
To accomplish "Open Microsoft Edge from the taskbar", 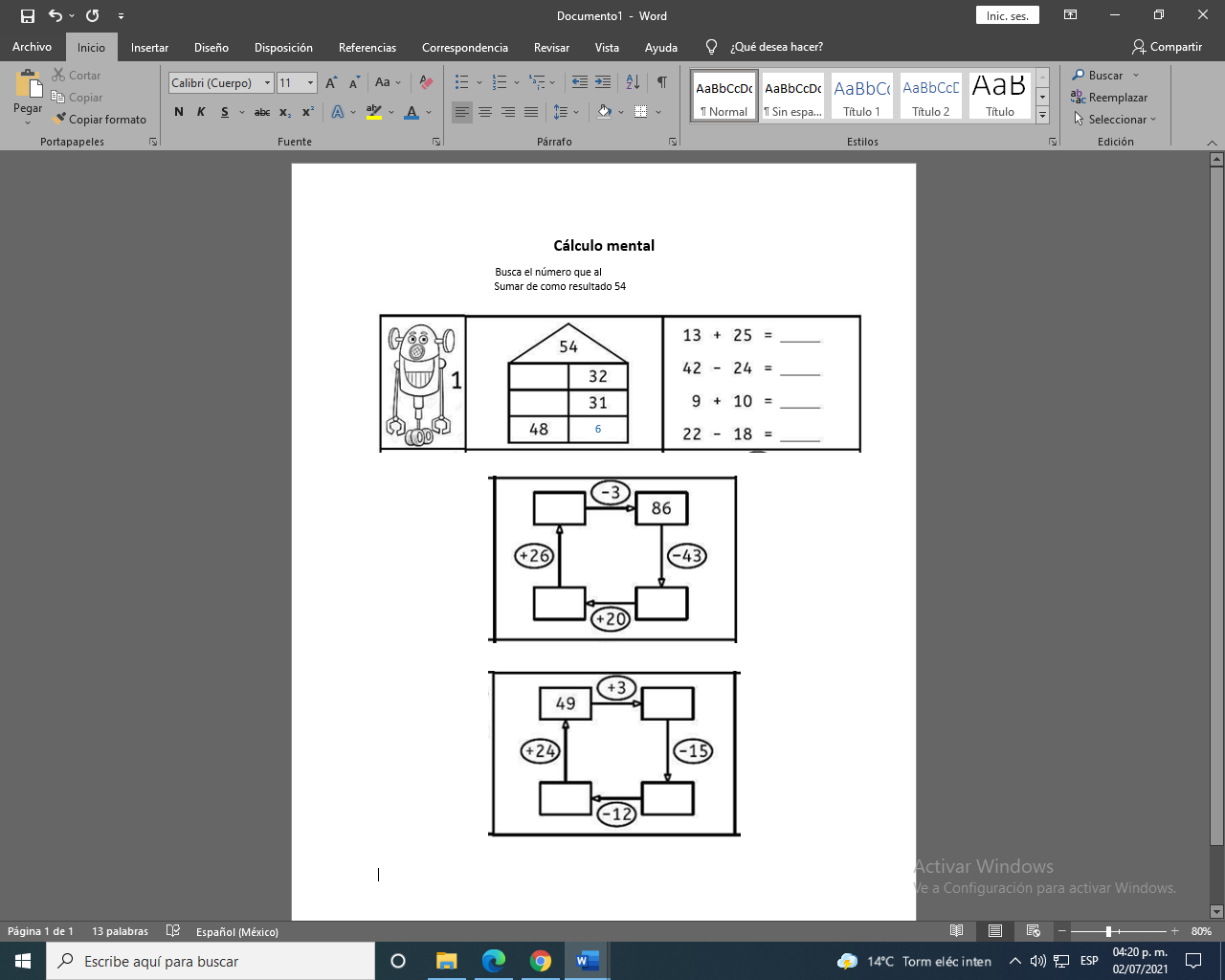I will pyautogui.click(x=493, y=961).
